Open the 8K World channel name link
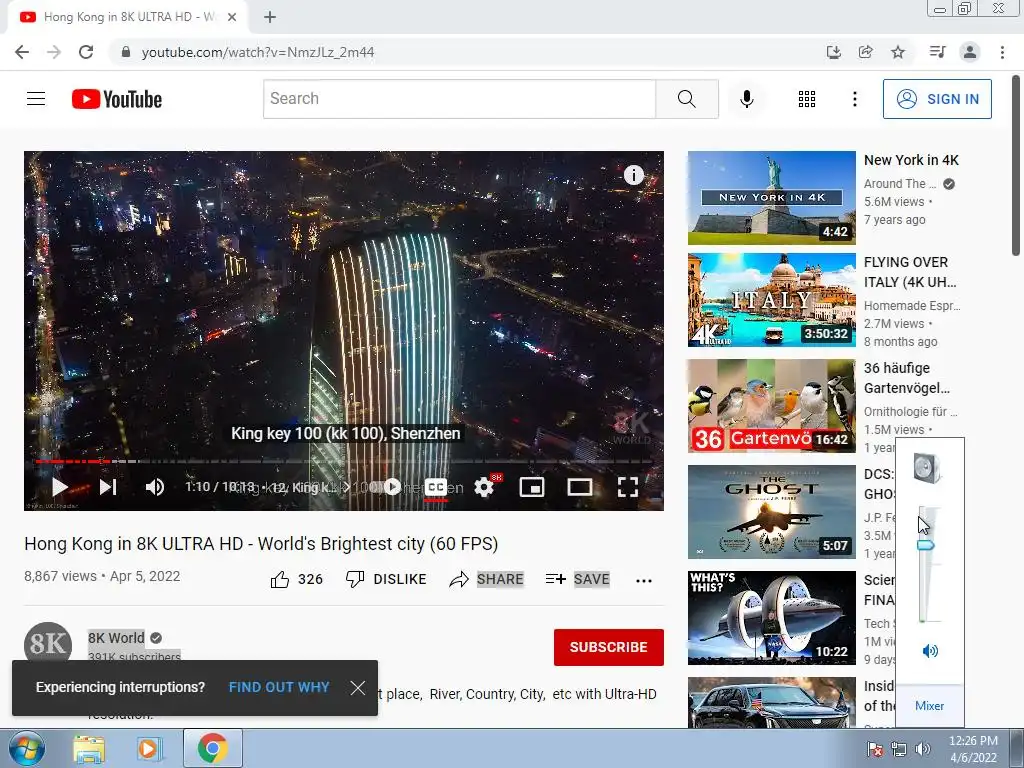Screen dimensions: 1024x768 (x=116, y=638)
